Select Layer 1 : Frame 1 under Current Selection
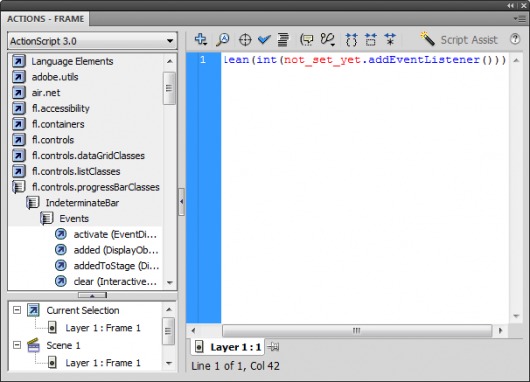Screen dimensions: 530x382 103,328
